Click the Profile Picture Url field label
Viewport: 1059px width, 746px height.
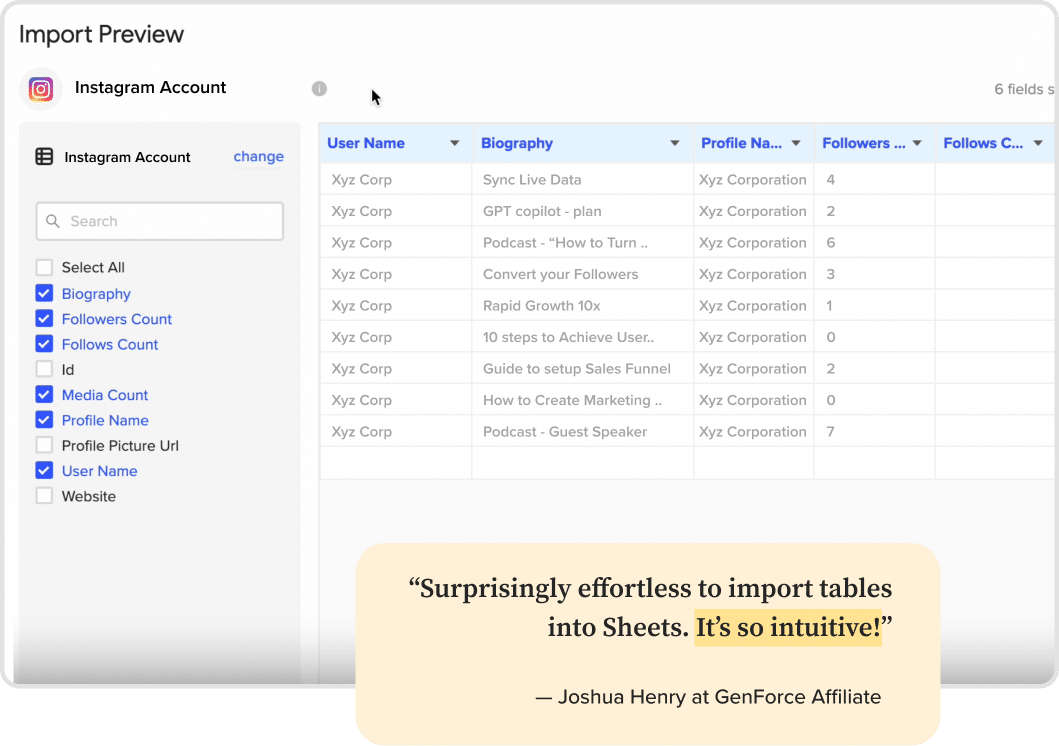coord(120,446)
